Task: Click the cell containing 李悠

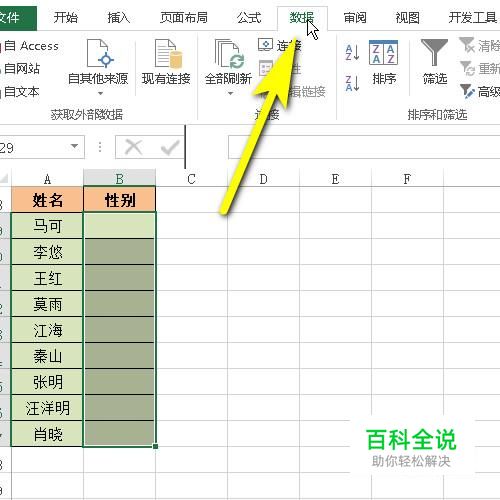Action: (47, 252)
